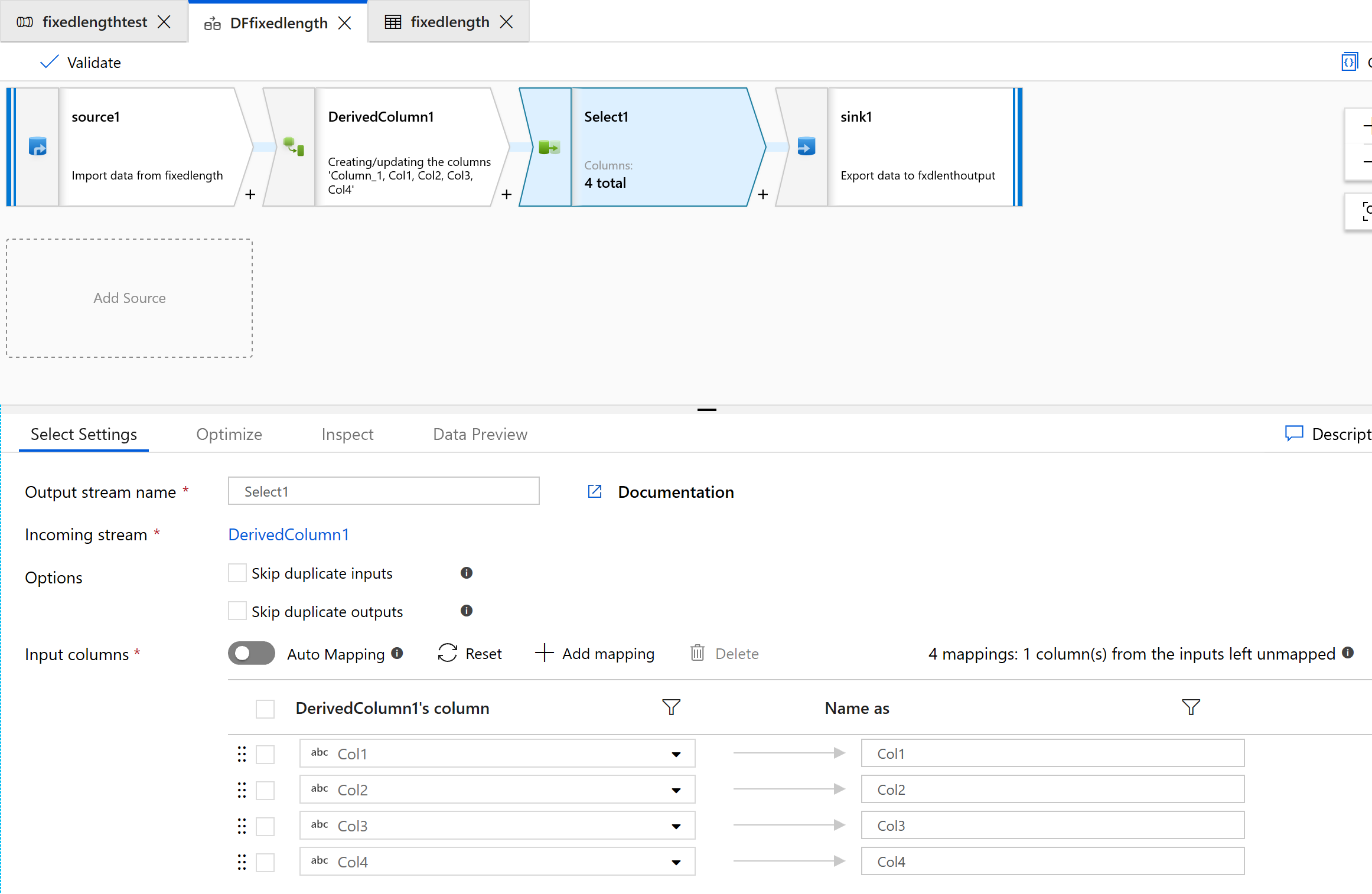1372x894 pixels.
Task: Click the DerivedColumn1 transformation icon
Action: pyautogui.click(x=294, y=146)
